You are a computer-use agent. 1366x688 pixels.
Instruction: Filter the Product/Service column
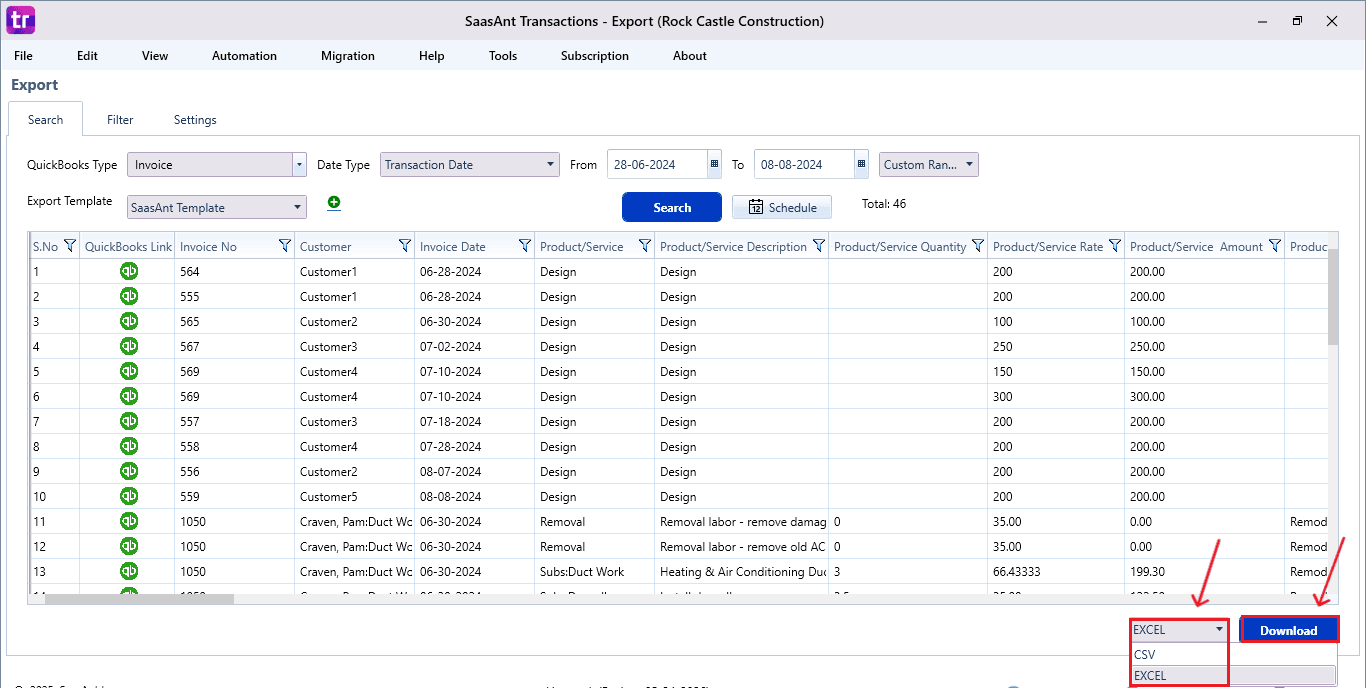point(645,246)
